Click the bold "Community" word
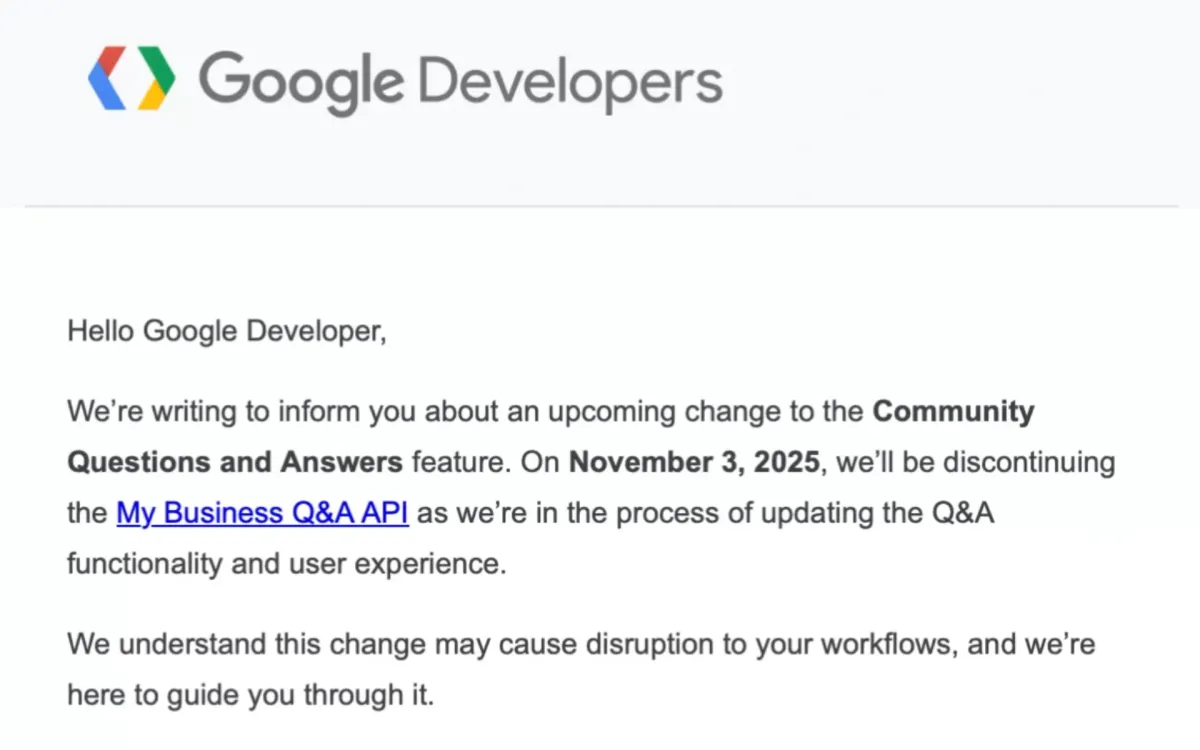Viewport: 1200px width, 750px height. tap(953, 411)
